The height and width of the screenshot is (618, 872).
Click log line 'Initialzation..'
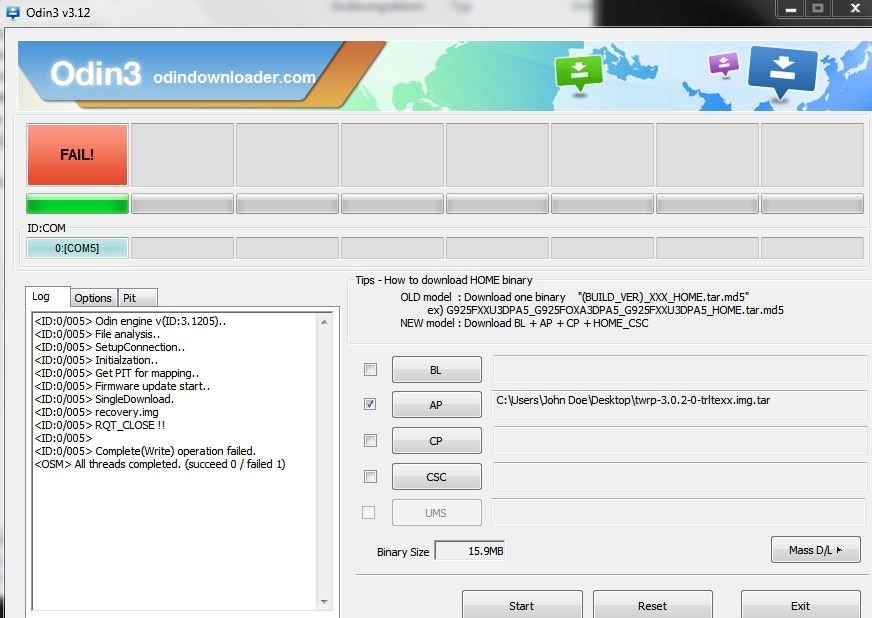coord(96,360)
